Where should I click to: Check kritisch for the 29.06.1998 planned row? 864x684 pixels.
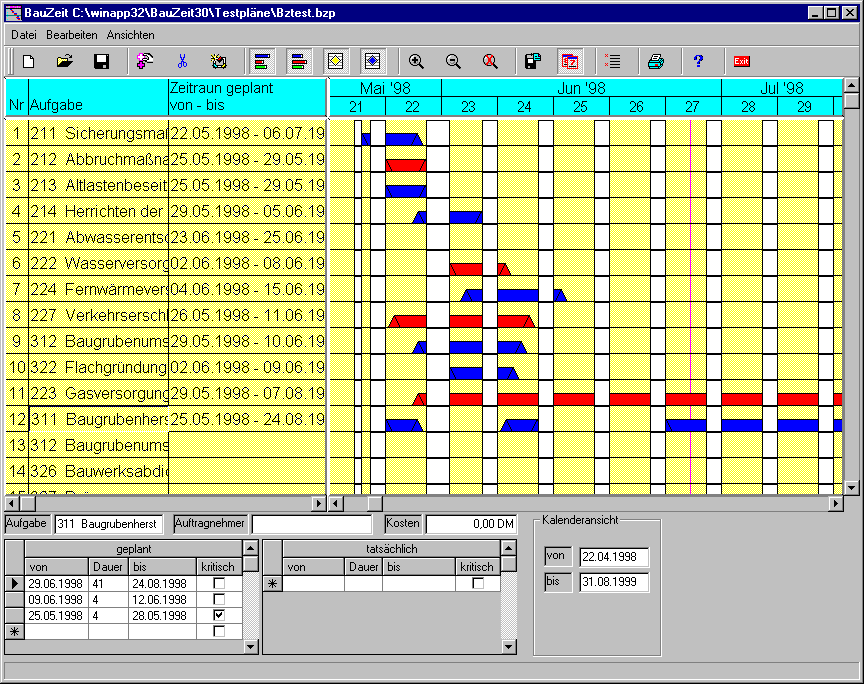tap(219, 583)
